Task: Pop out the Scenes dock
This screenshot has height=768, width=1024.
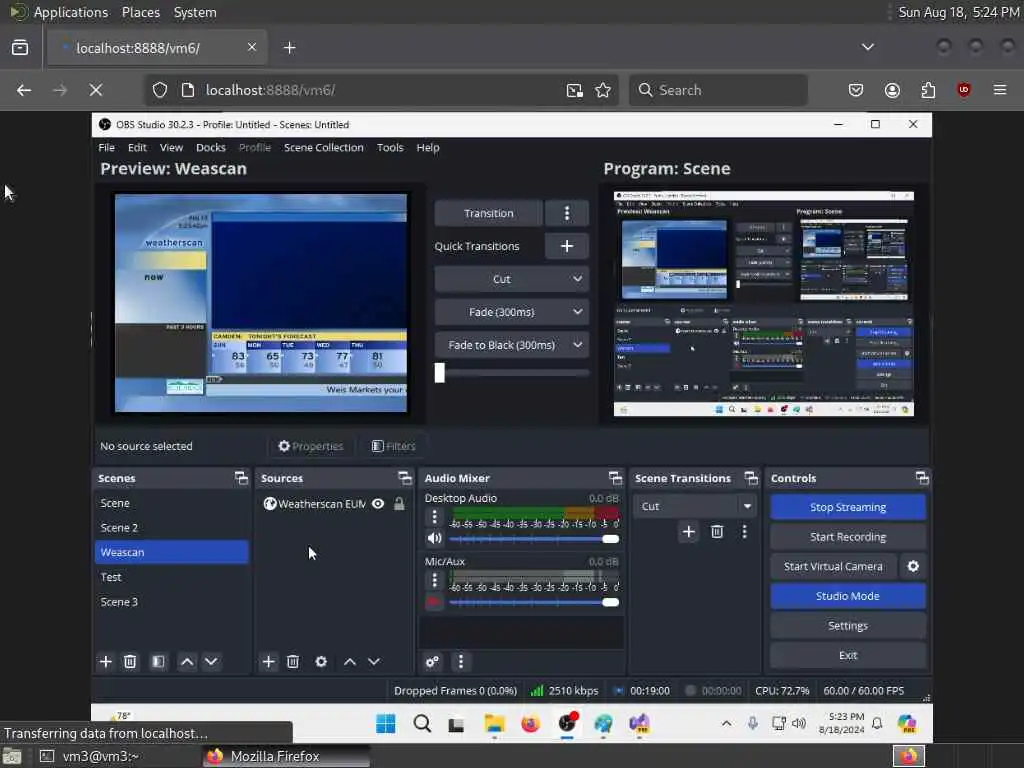Action: (x=242, y=478)
